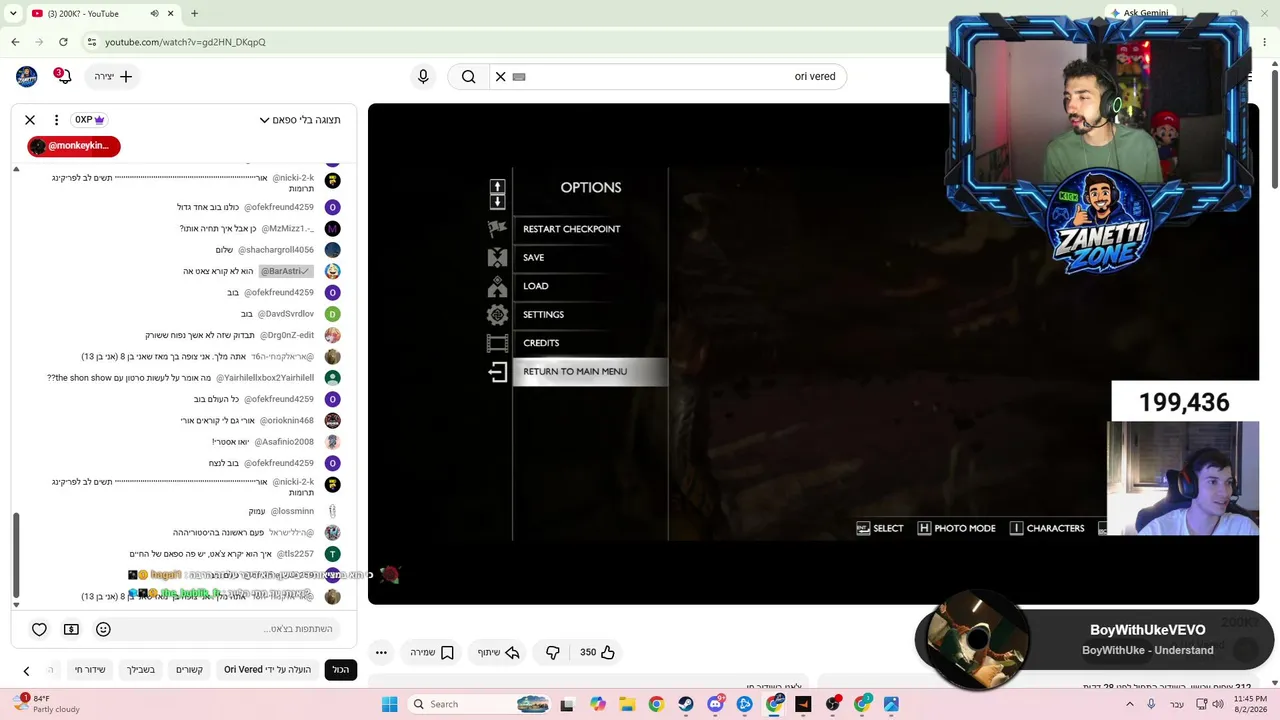Open the on-screen keyboard icon in search

(519, 77)
